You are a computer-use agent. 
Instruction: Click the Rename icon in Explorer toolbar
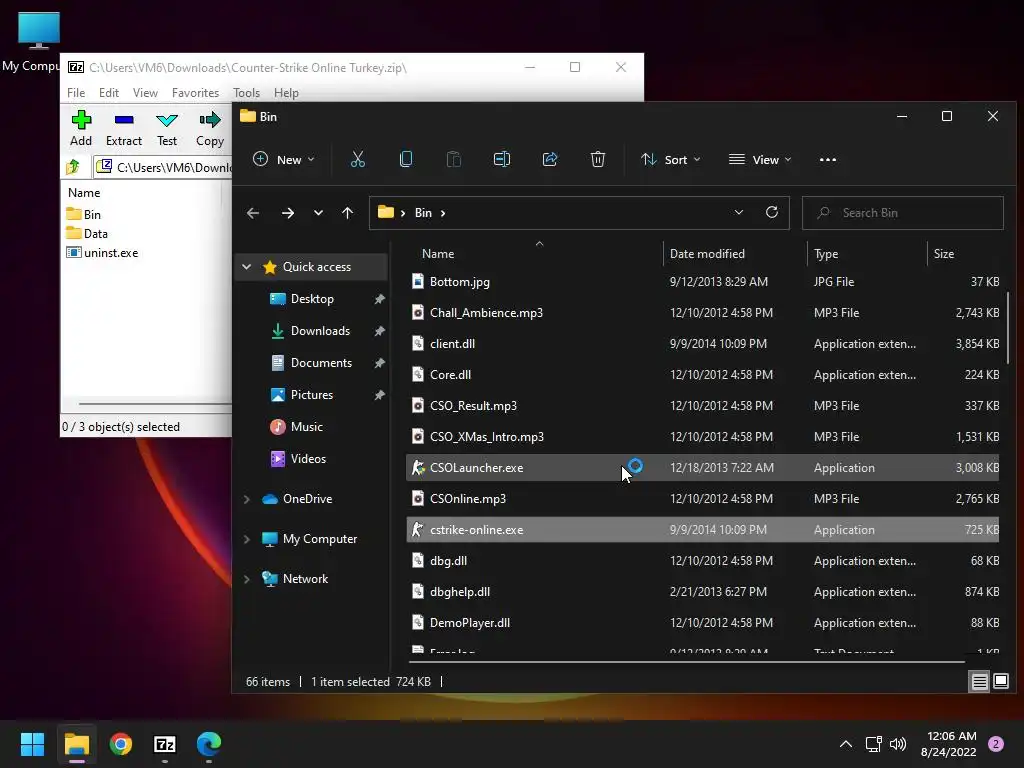tap(502, 159)
